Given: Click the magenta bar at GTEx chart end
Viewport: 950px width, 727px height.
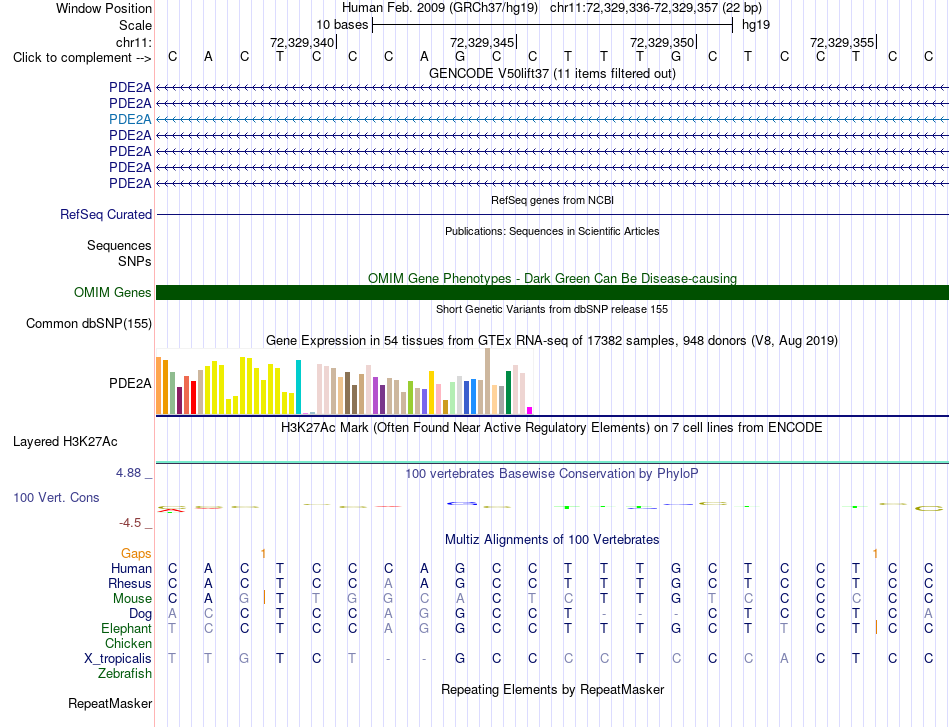Looking at the screenshot, I should (530, 411).
